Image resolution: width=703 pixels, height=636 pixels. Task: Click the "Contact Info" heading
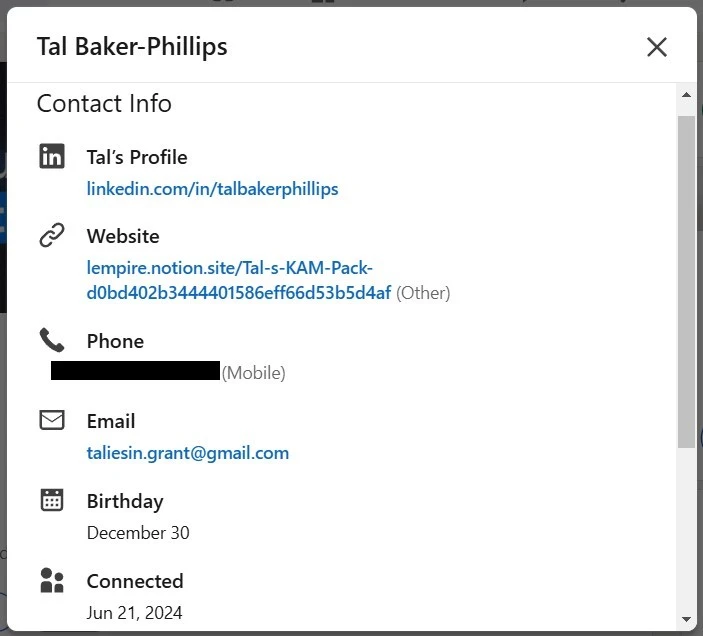(104, 104)
